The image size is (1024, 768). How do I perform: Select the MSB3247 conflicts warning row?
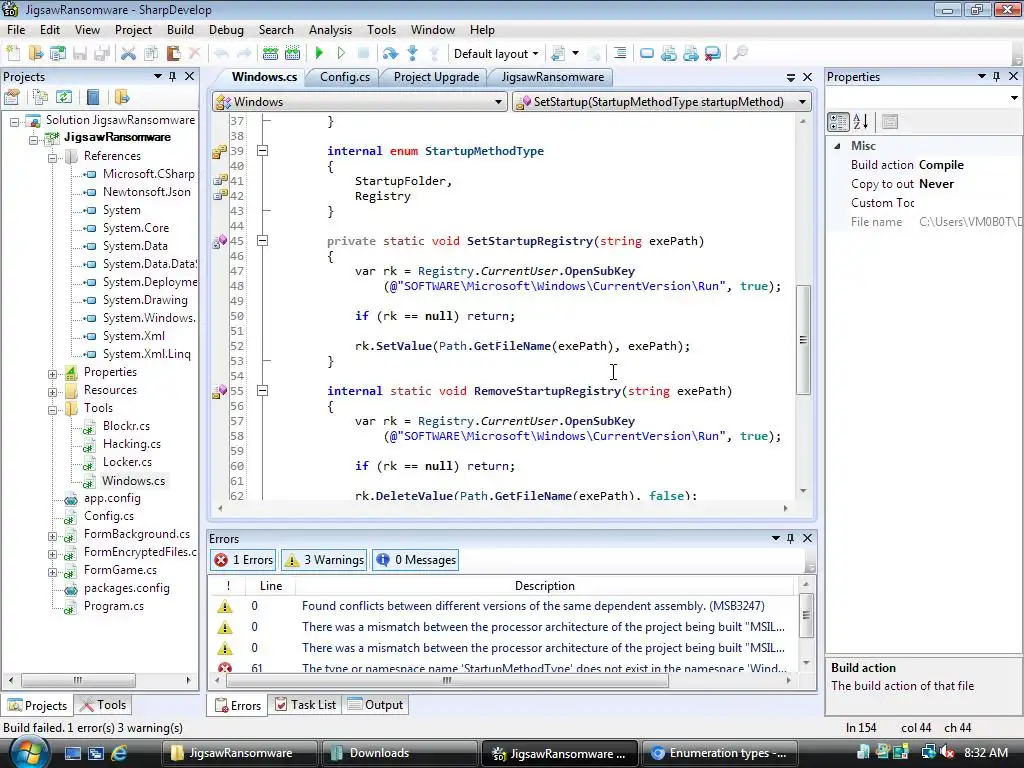click(503, 607)
